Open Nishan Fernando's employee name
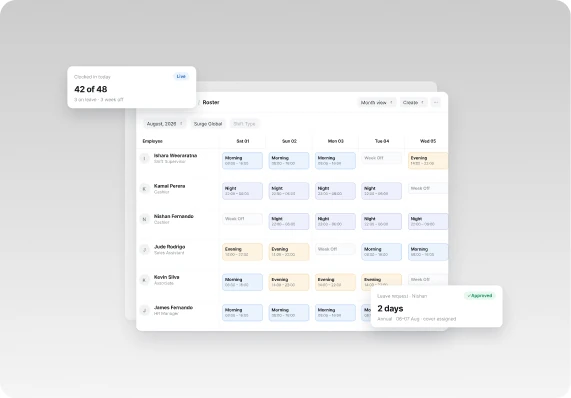This screenshot has height=398, width=571. coord(174,216)
